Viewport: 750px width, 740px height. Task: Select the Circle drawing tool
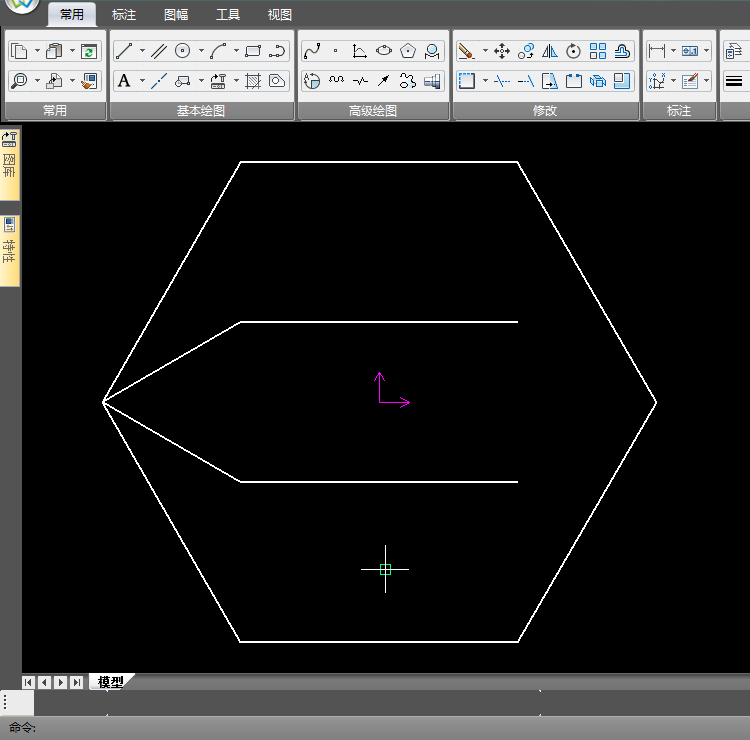point(183,51)
